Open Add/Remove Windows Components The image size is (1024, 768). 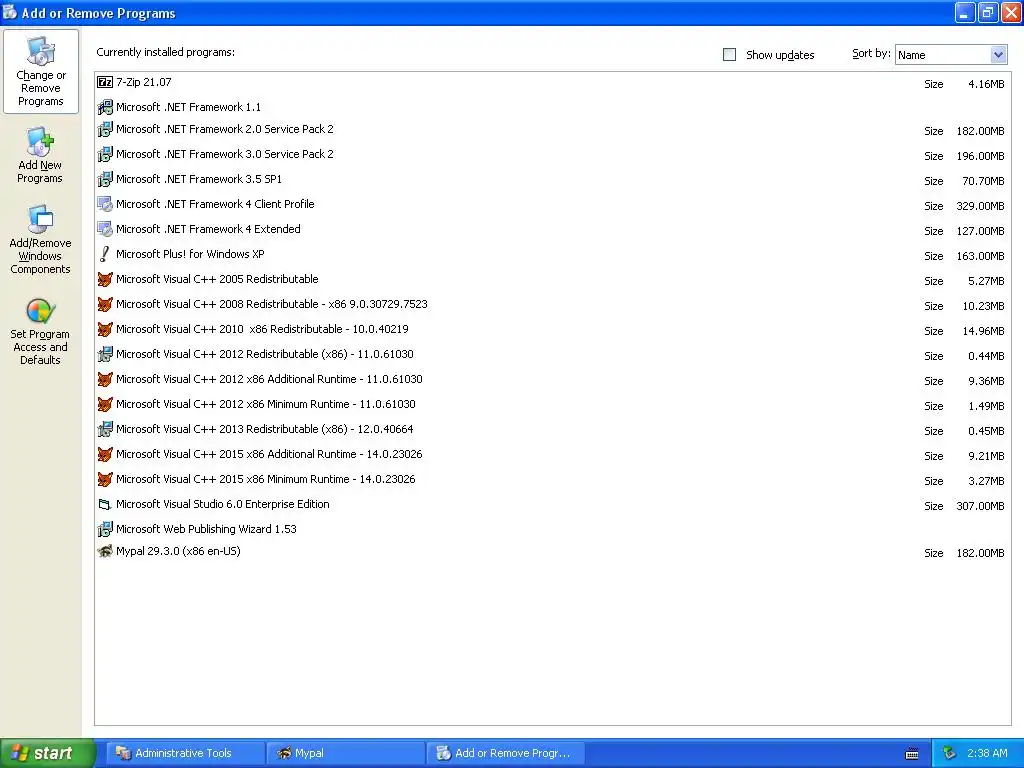click(x=40, y=240)
